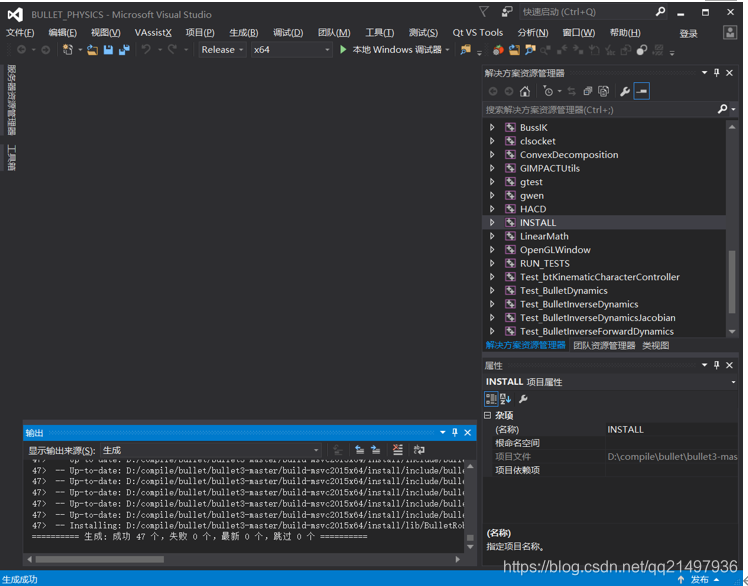This screenshot has height=586, width=748.
Task: Open Solution Explorer properties wrench icon
Action: click(x=625, y=91)
